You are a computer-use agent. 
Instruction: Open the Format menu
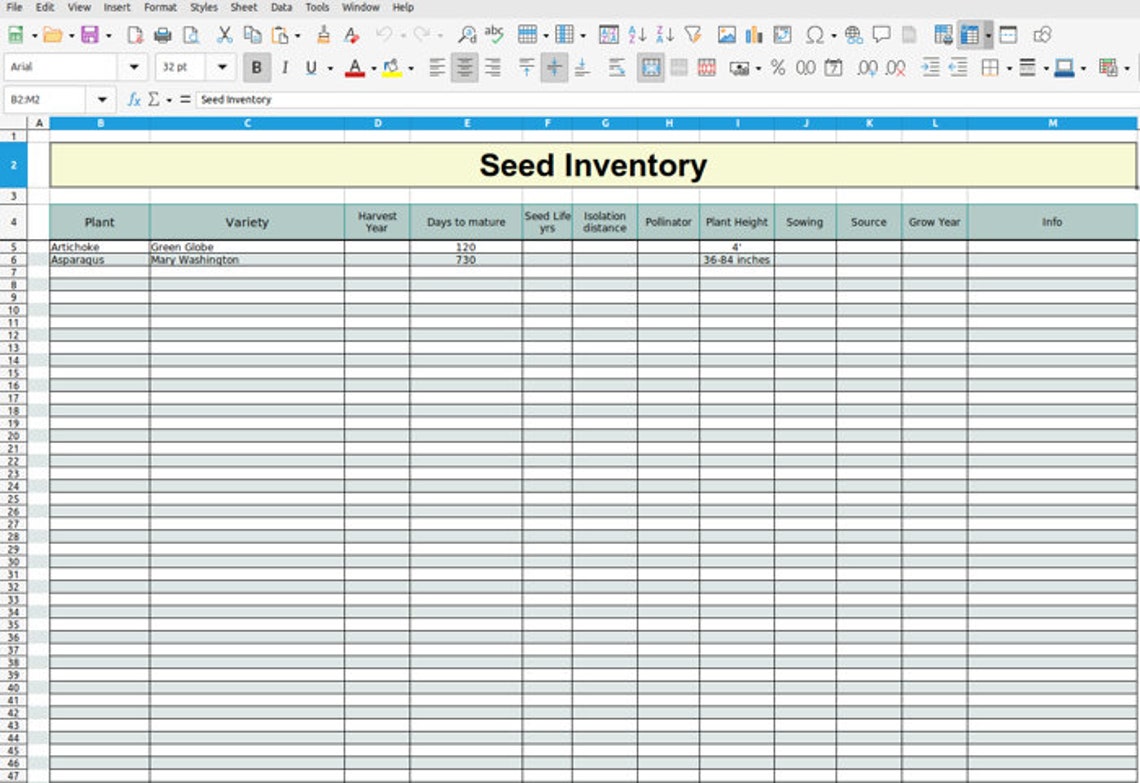(x=160, y=7)
